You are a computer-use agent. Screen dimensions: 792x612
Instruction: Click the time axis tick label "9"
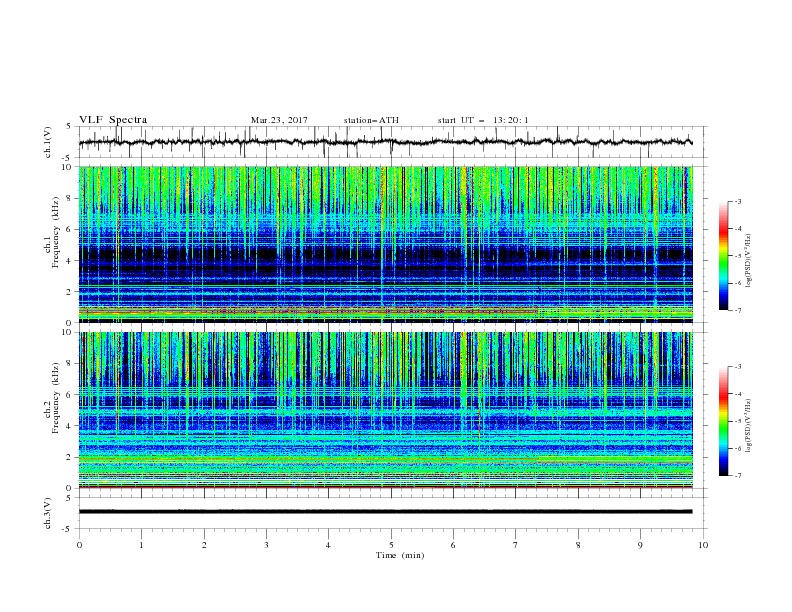coord(640,545)
